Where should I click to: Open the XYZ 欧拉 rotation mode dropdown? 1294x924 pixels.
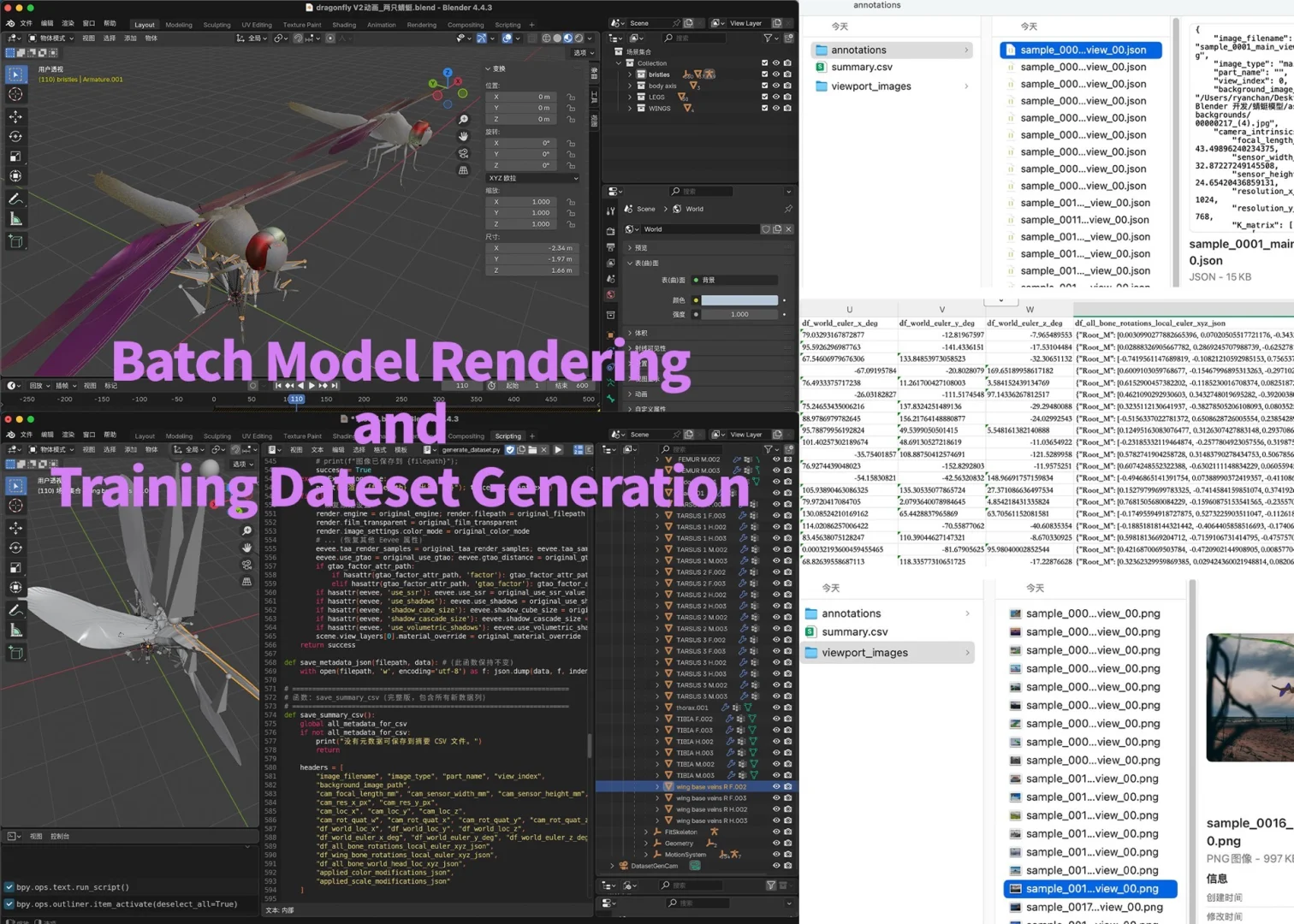533,178
